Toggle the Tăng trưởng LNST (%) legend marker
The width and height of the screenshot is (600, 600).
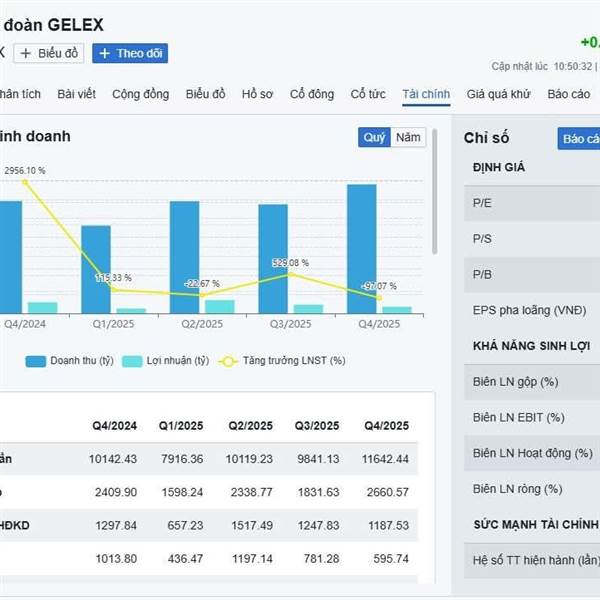pyautogui.click(x=228, y=361)
